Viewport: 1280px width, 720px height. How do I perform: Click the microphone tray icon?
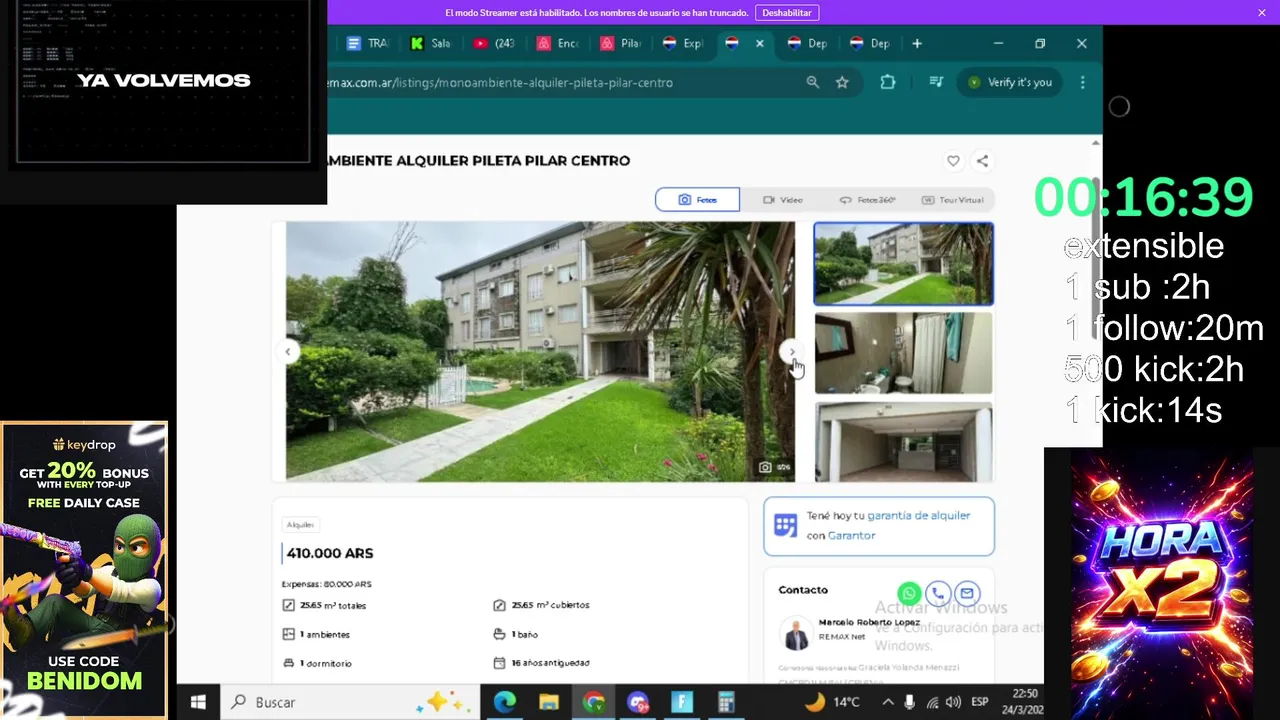tap(910, 702)
